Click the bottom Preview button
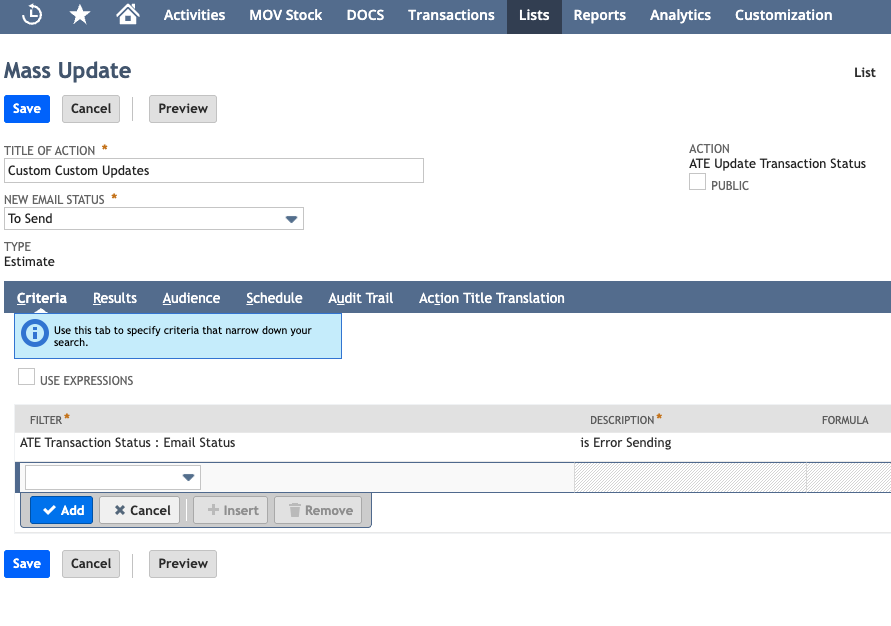The height and width of the screenshot is (626, 891). tap(183, 564)
